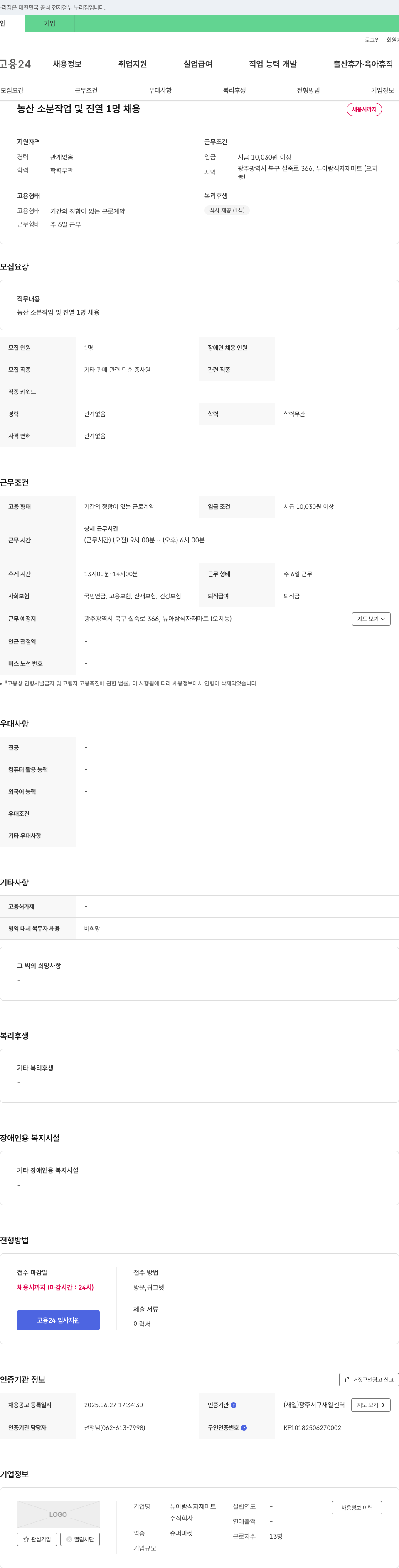The width and height of the screenshot is (399, 1568).
Task: Select 비희망 value in 병역 대체 row
Action: click(x=92, y=929)
